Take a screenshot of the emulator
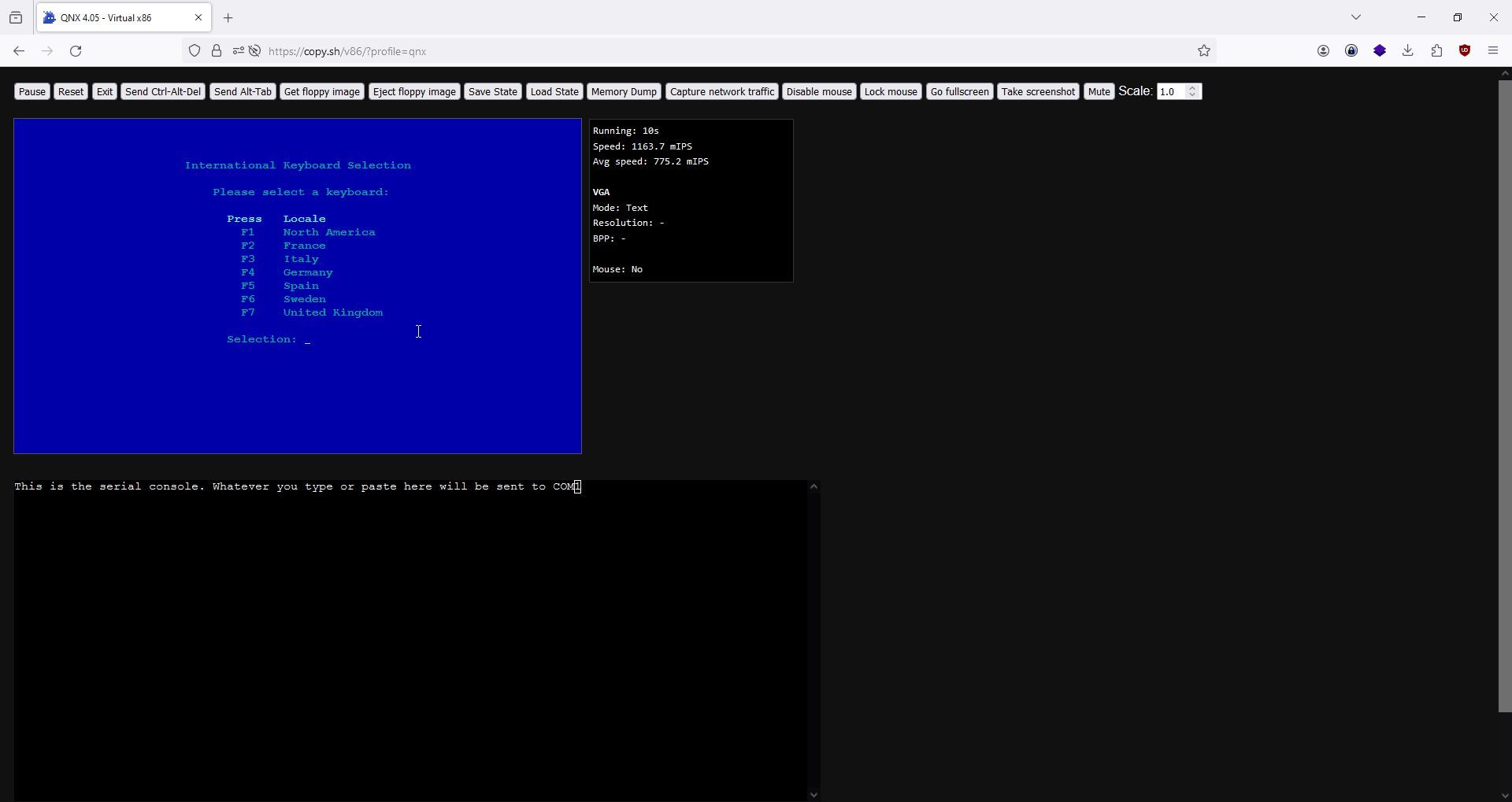 click(x=1038, y=92)
